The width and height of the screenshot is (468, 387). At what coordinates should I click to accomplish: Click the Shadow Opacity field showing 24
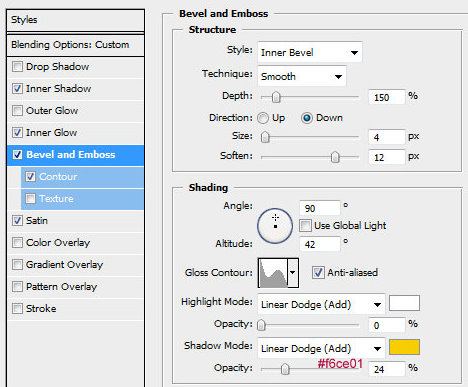(x=387, y=369)
